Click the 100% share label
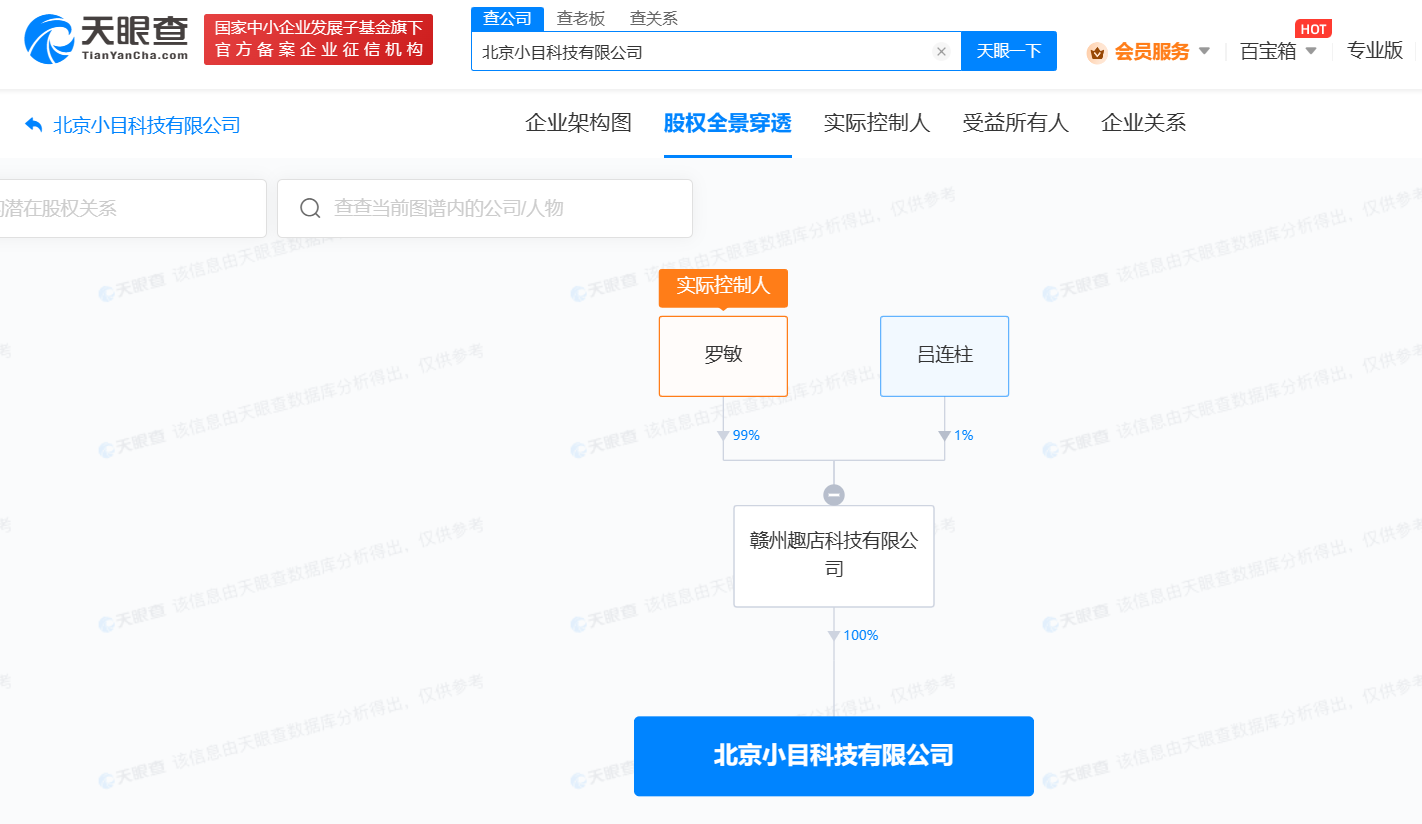 [860, 635]
